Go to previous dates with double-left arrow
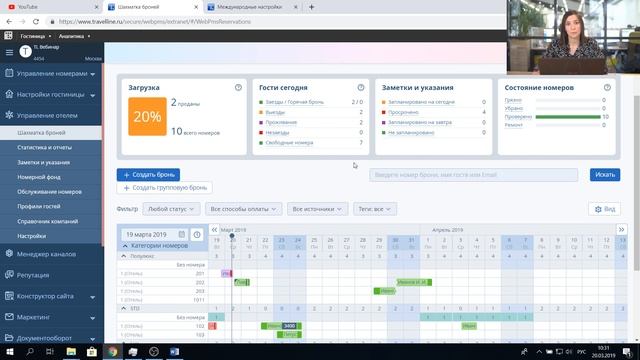640x360 pixels. pos(214,230)
